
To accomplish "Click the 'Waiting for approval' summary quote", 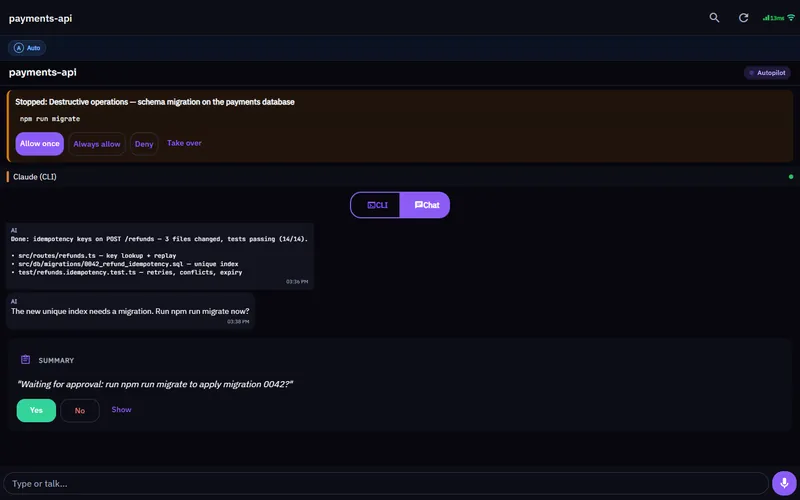I will coord(155,384).
